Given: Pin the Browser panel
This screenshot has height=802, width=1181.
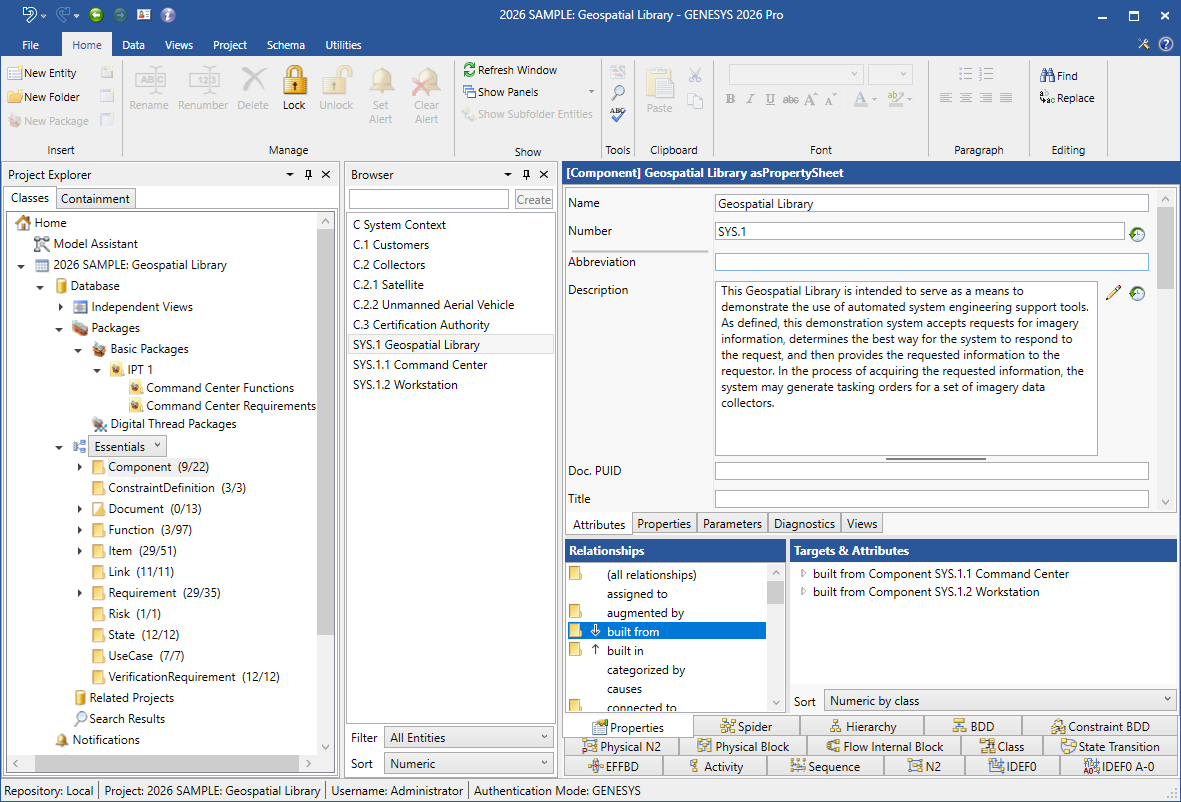Looking at the screenshot, I should pos(526,175).
